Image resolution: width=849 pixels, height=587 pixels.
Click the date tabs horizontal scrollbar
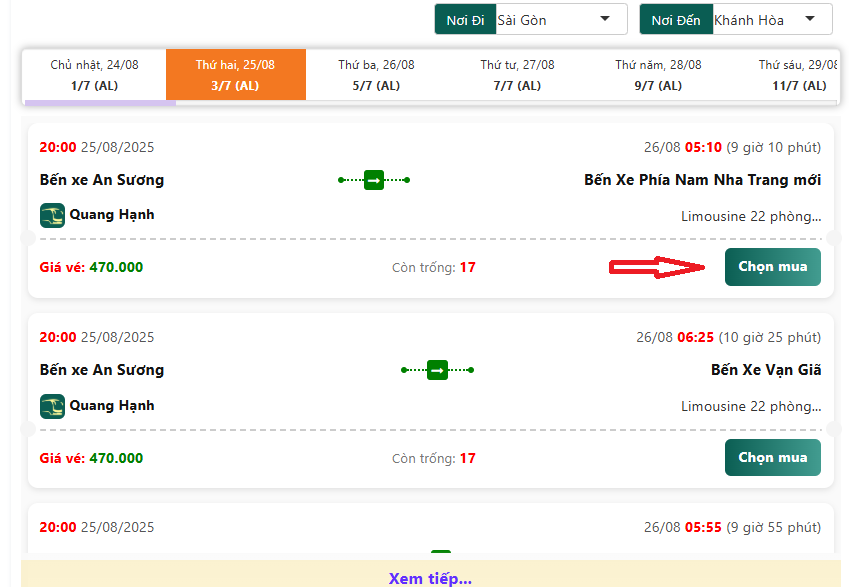pos(100,102)
